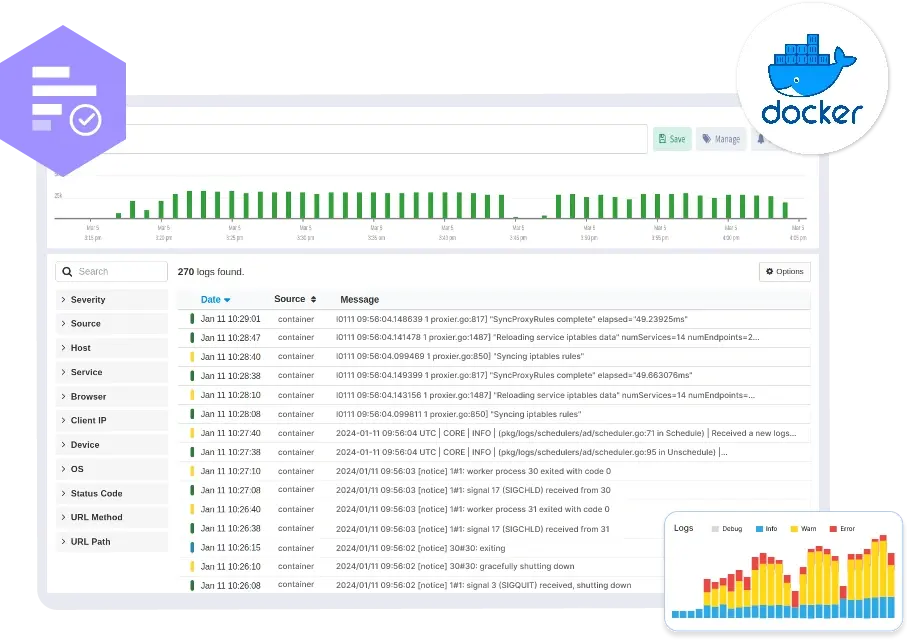Viewport: 908px width, 640px height.
Task: Open log row dated Jan 11 10:26:38
Action: click(423, 529)
